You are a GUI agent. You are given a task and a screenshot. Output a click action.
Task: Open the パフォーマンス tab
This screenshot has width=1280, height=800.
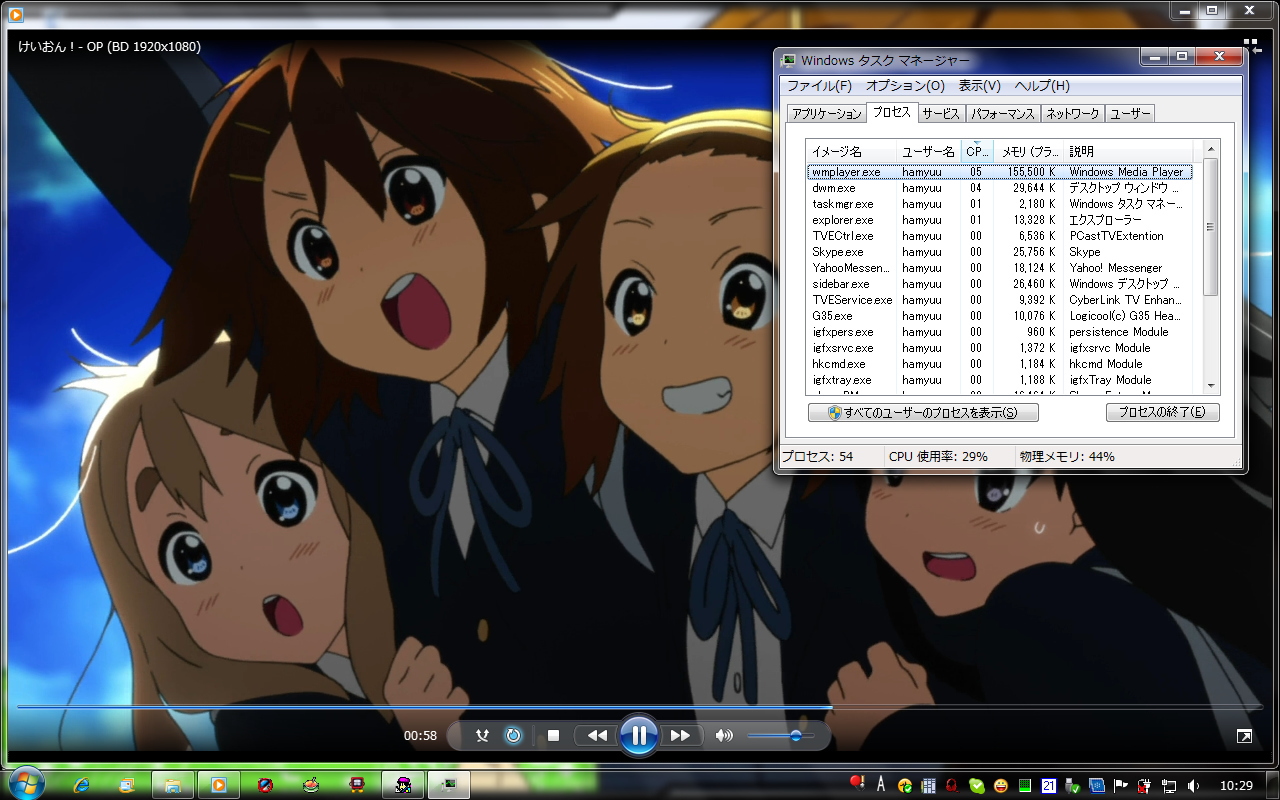point(1003,114)
